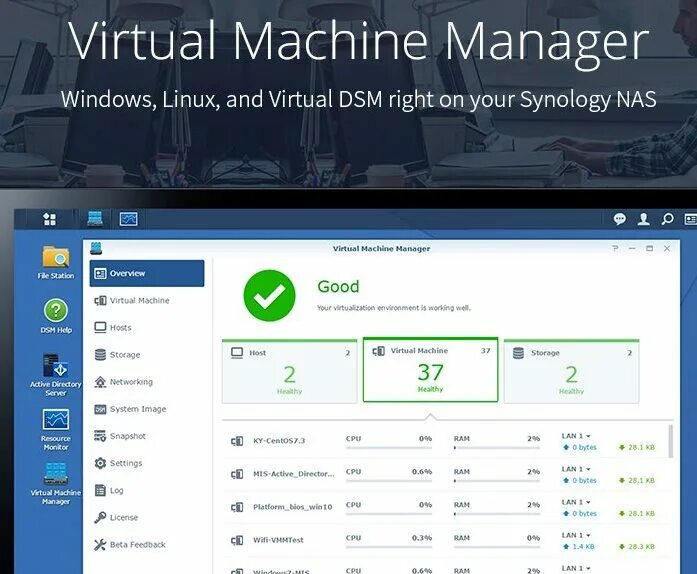Click the Virtual Machine Manager title bar app icon
697x574 pixels.
click(96, 248)
